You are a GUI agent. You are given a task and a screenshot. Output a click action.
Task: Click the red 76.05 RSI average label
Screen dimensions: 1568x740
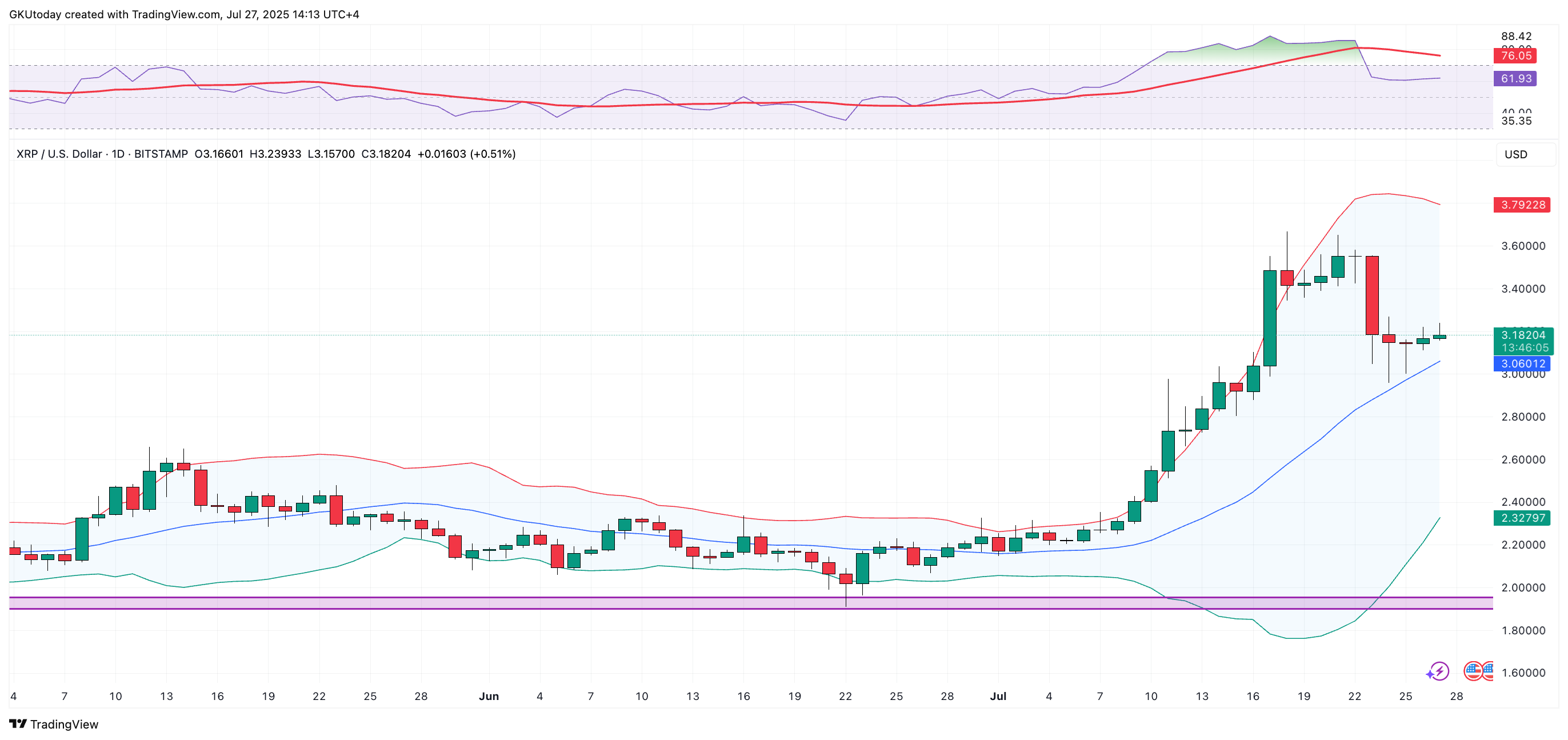click(x=1515, y=55)
